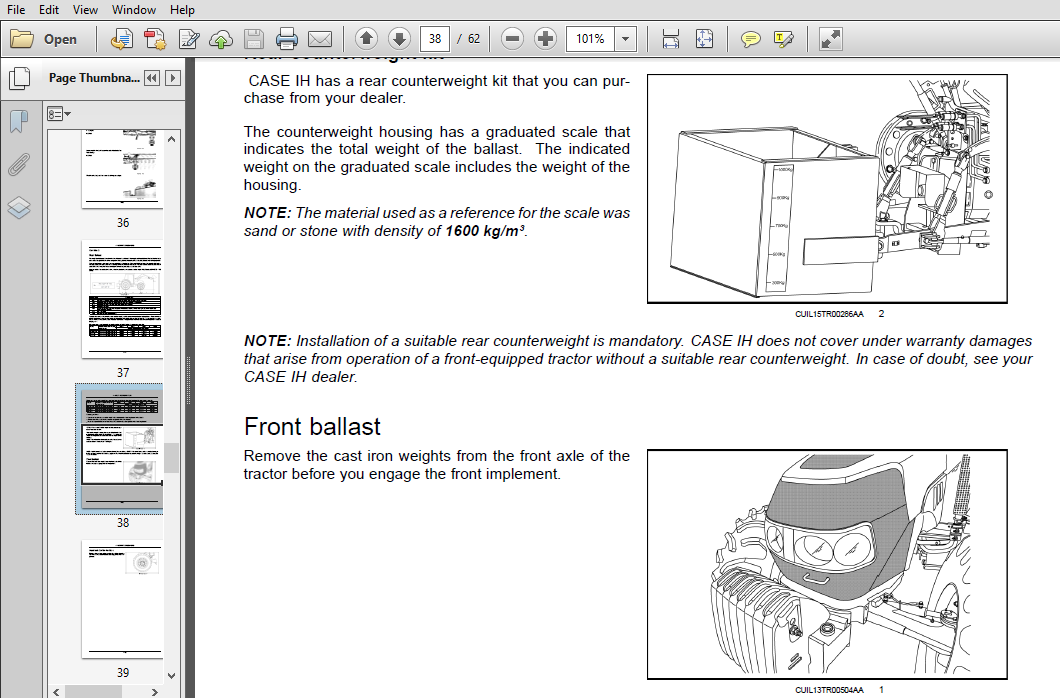Open the File menu
Viewport: 1060px width, 698px height.
coord(16,9)
